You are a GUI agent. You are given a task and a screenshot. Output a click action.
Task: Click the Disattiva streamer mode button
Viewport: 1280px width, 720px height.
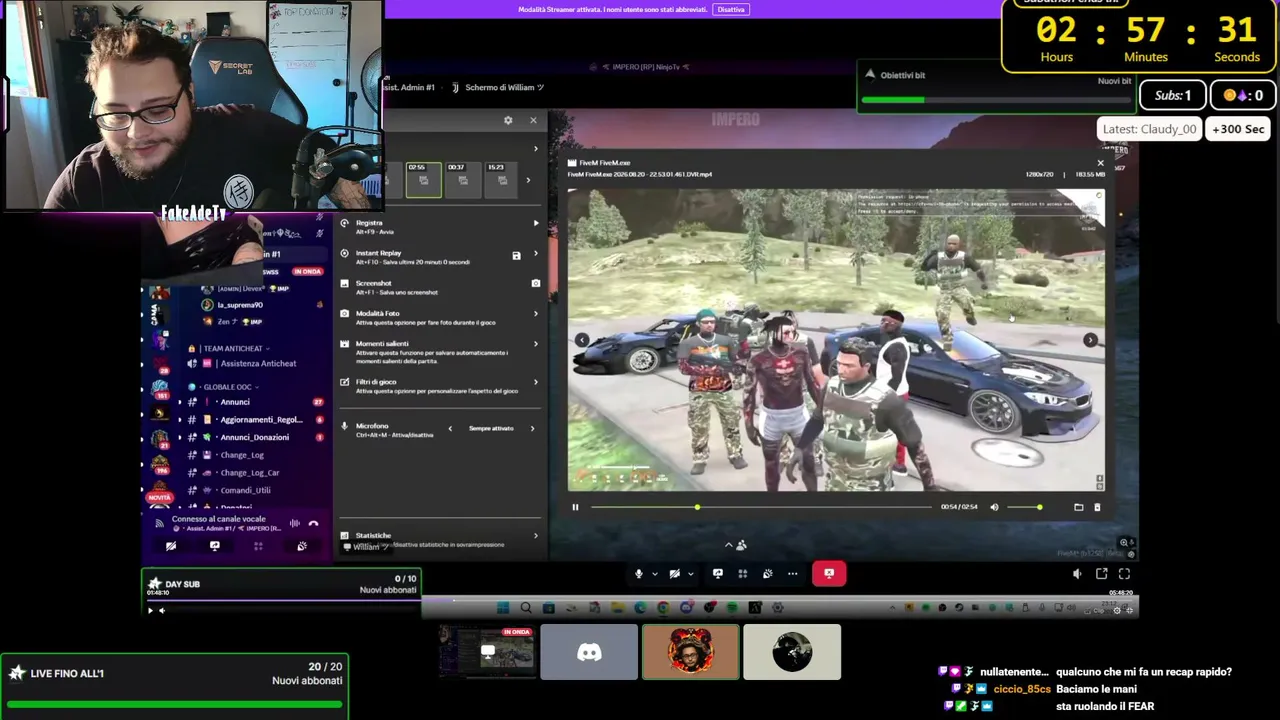coord(731,9)
